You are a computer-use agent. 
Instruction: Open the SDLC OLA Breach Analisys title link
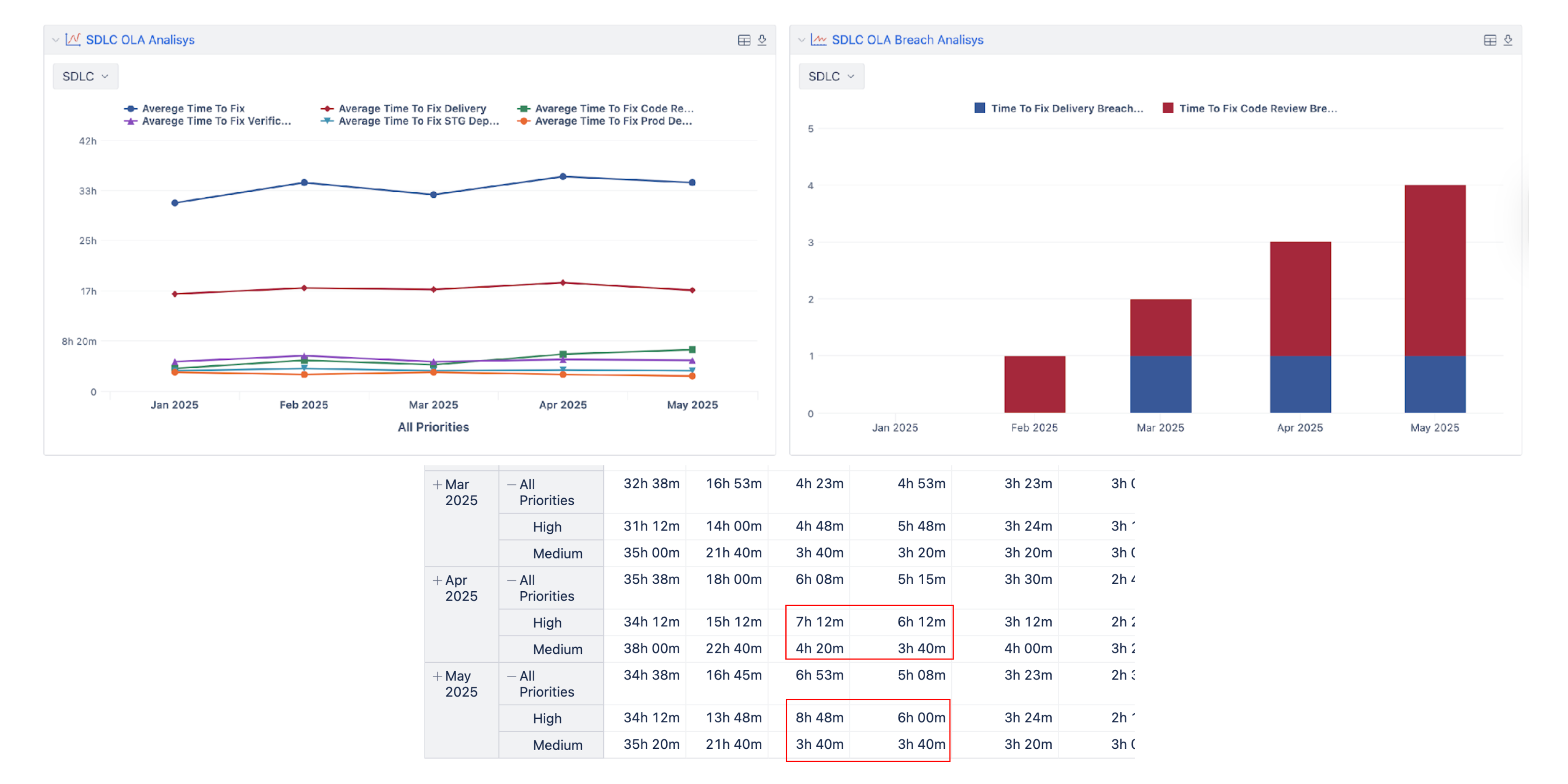point(907,40)
